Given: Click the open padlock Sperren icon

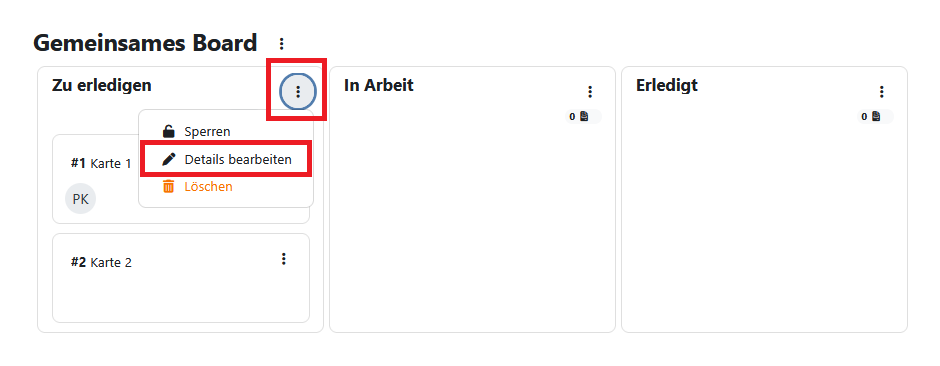Looking at the screenshot, I should pos(169,131).
